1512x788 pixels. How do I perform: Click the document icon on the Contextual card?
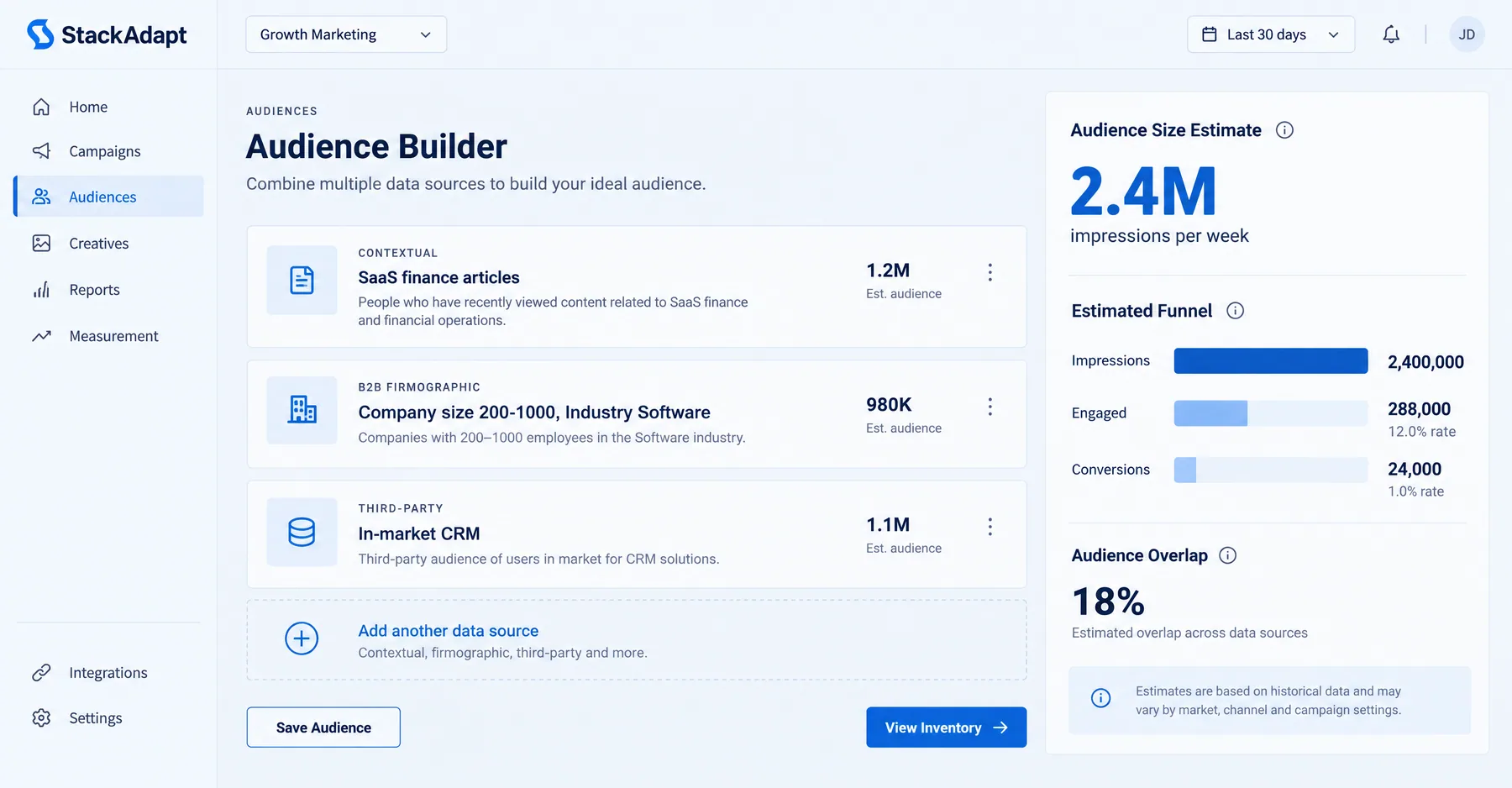pos(302,280)
